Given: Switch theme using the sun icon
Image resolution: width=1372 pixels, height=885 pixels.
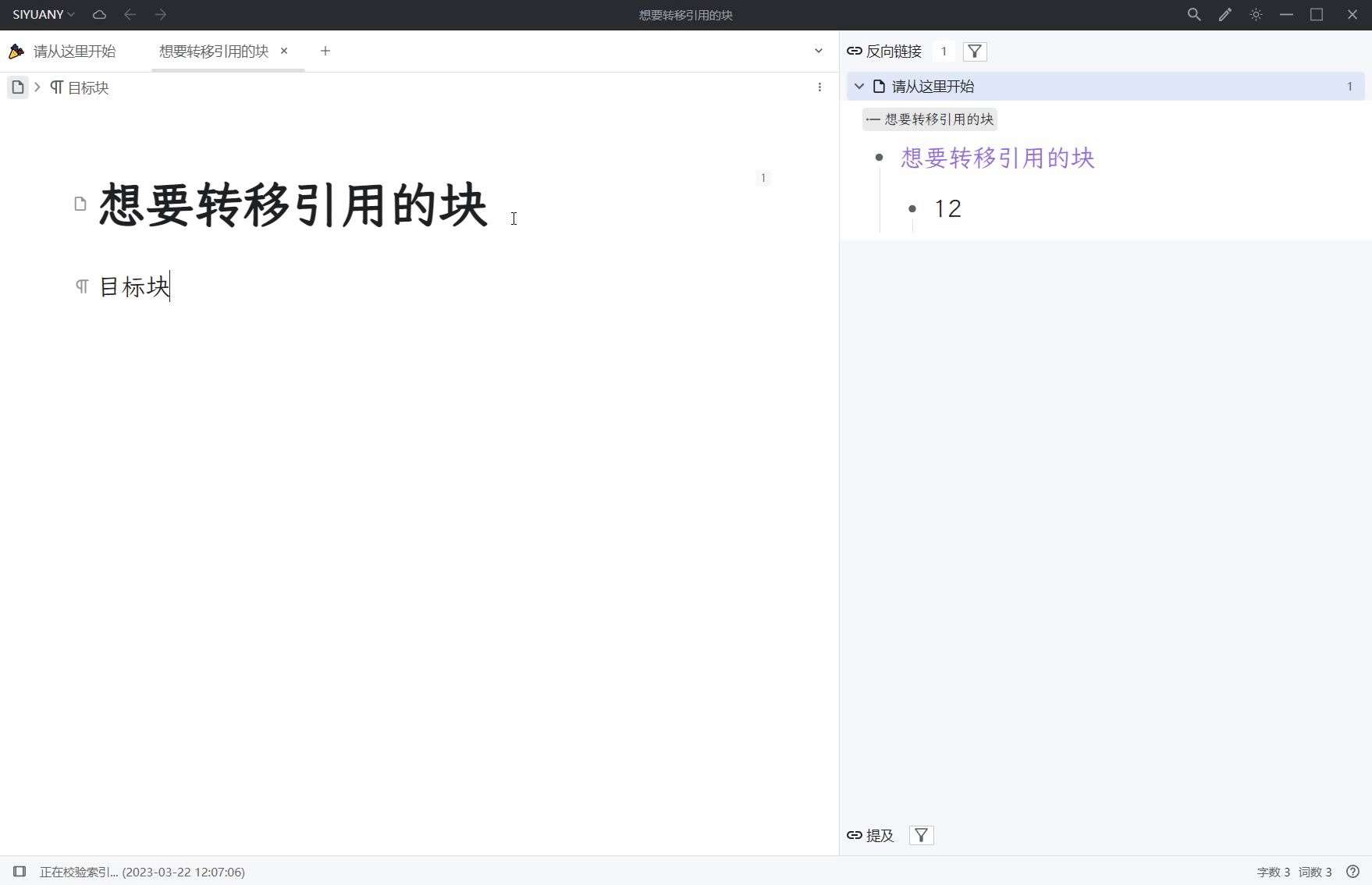Looking at the screenshot, I should click(1256, 14).
